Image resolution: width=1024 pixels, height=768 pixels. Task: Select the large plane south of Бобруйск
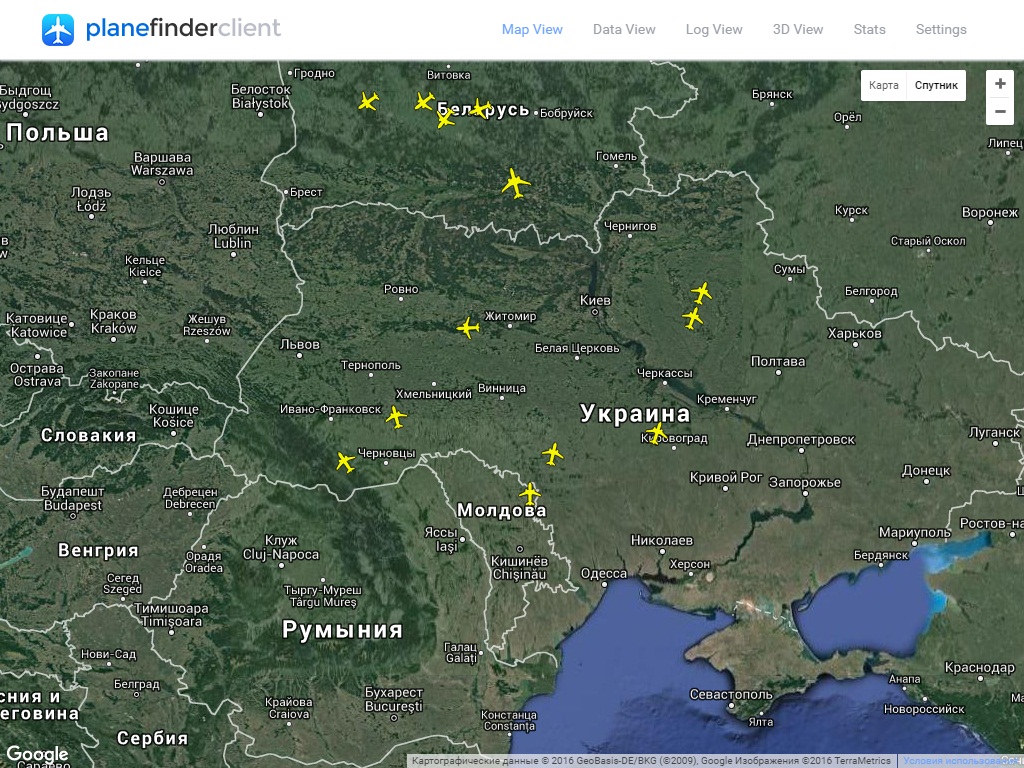(515, 183)
